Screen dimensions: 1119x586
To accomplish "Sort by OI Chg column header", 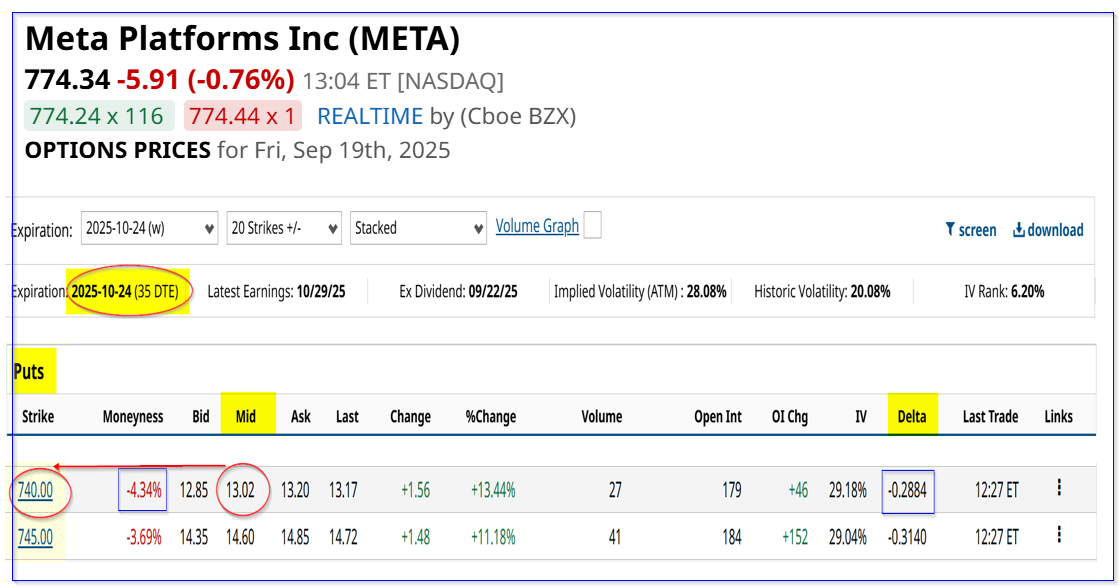I will pos(789,417).
